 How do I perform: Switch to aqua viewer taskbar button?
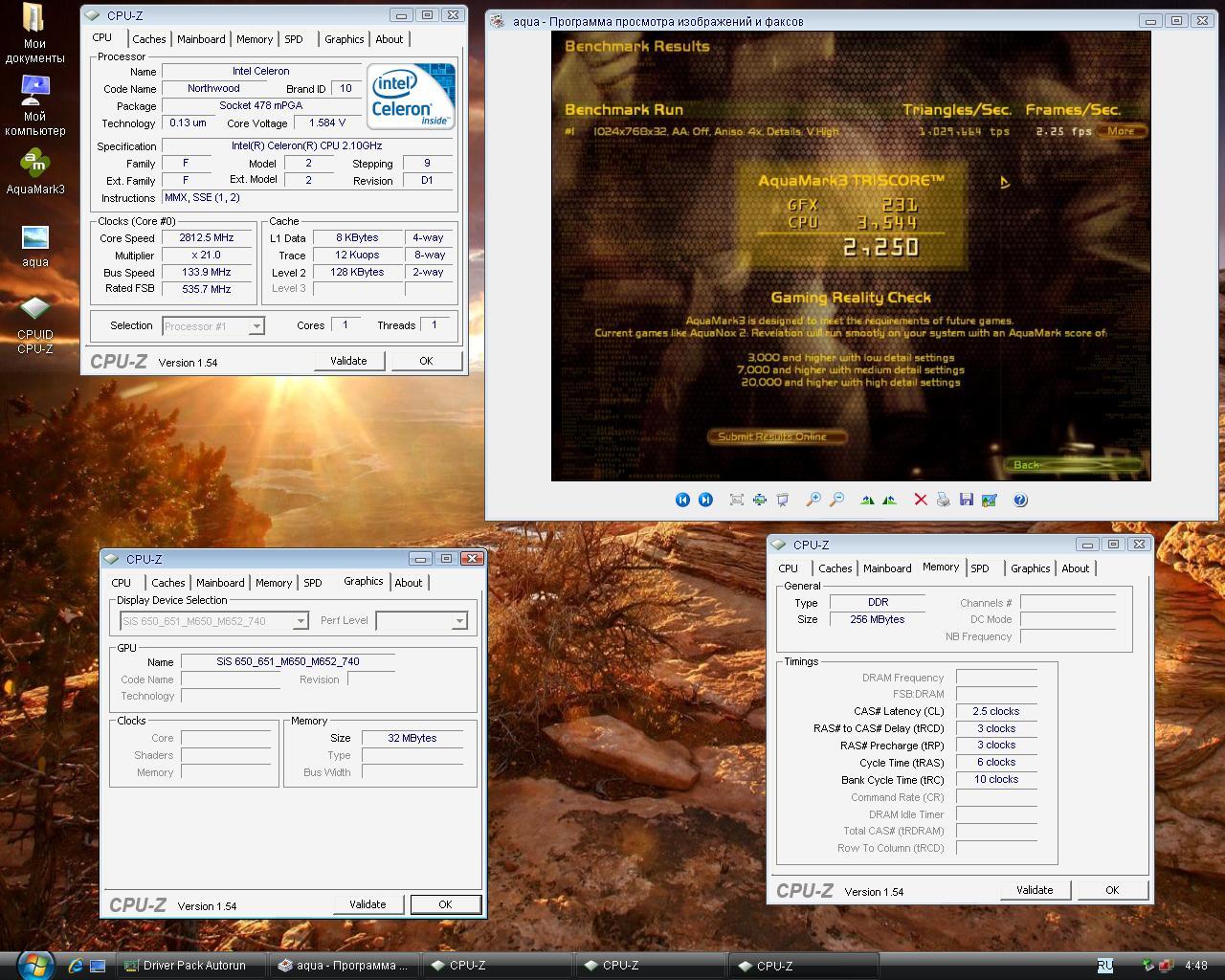344,966
